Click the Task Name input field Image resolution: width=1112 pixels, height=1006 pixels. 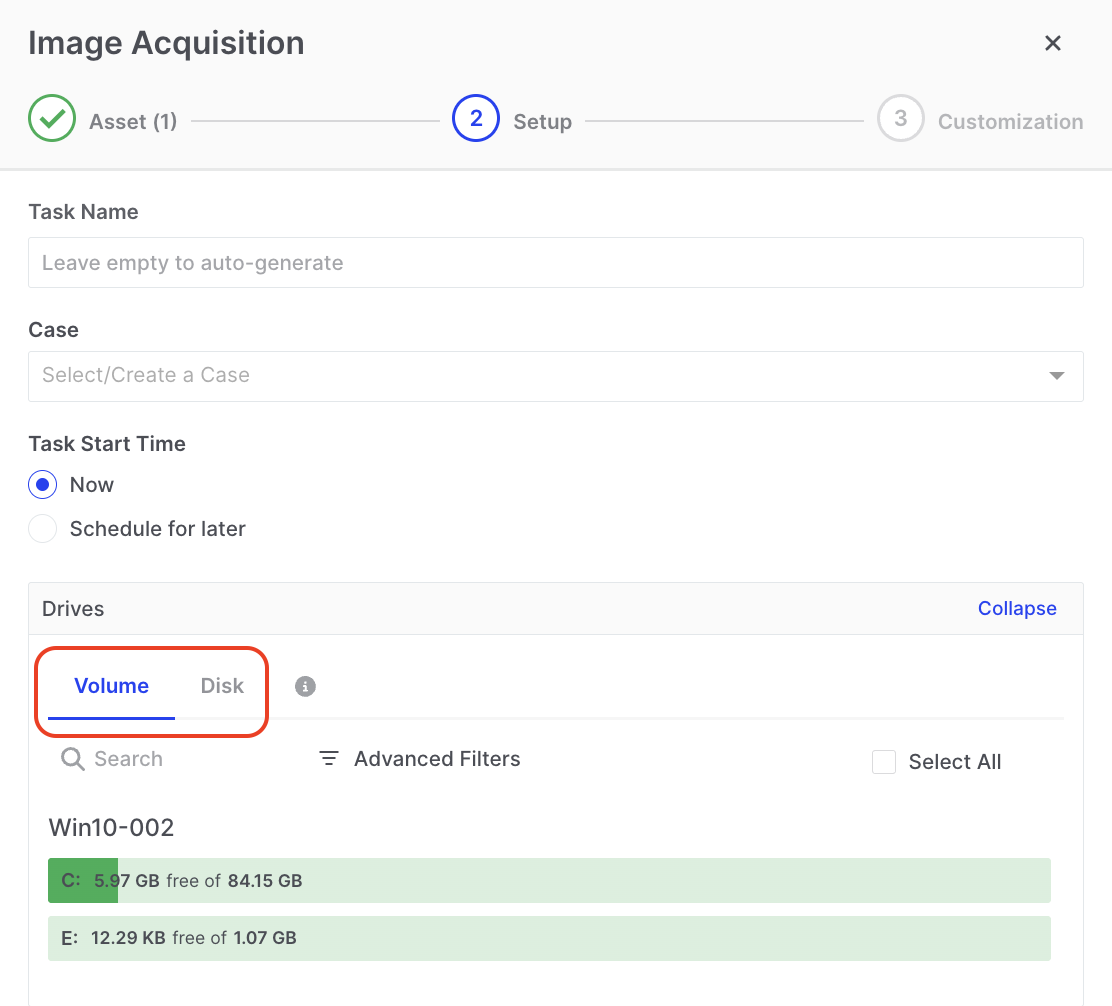(555, 263)
